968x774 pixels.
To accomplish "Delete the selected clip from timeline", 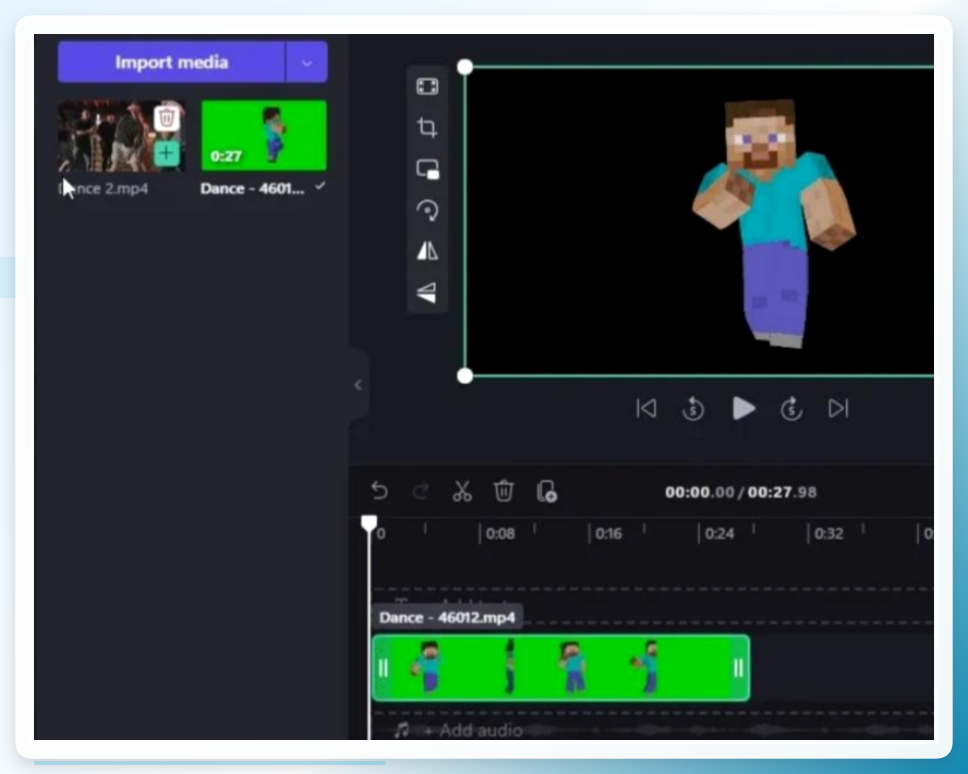I will pyautogui.click(x=504, y=491).
